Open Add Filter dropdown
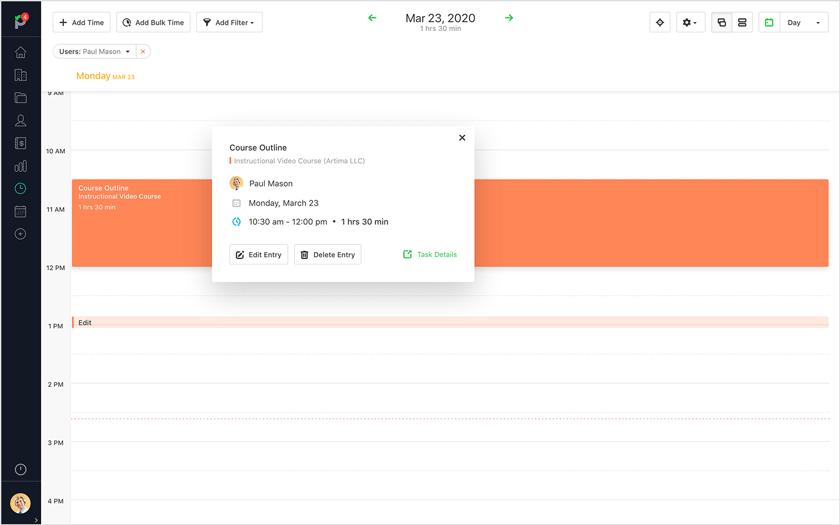The height and width of the screenshot is (525, 840). click(229, 22)
